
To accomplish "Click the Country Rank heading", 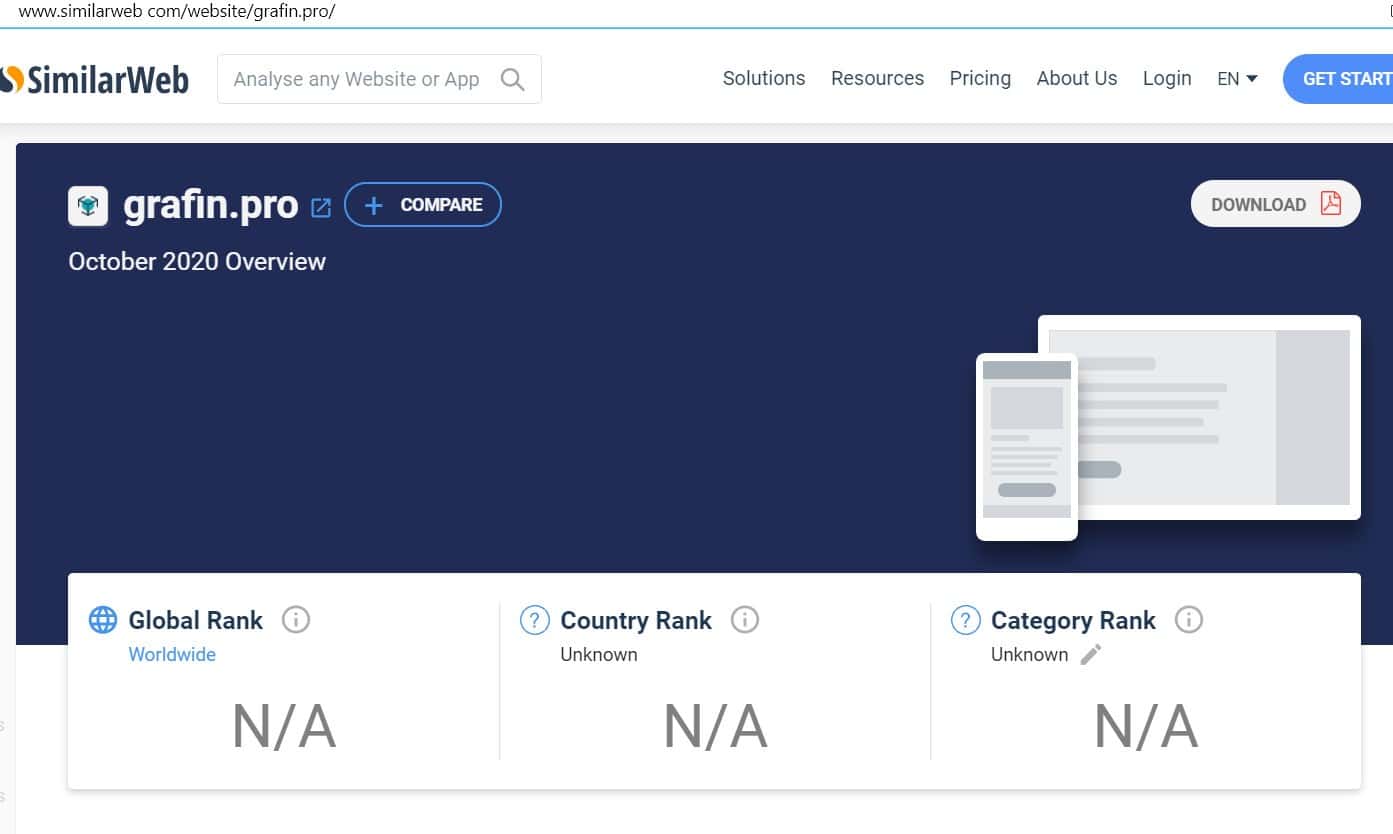I will (636, 620).
